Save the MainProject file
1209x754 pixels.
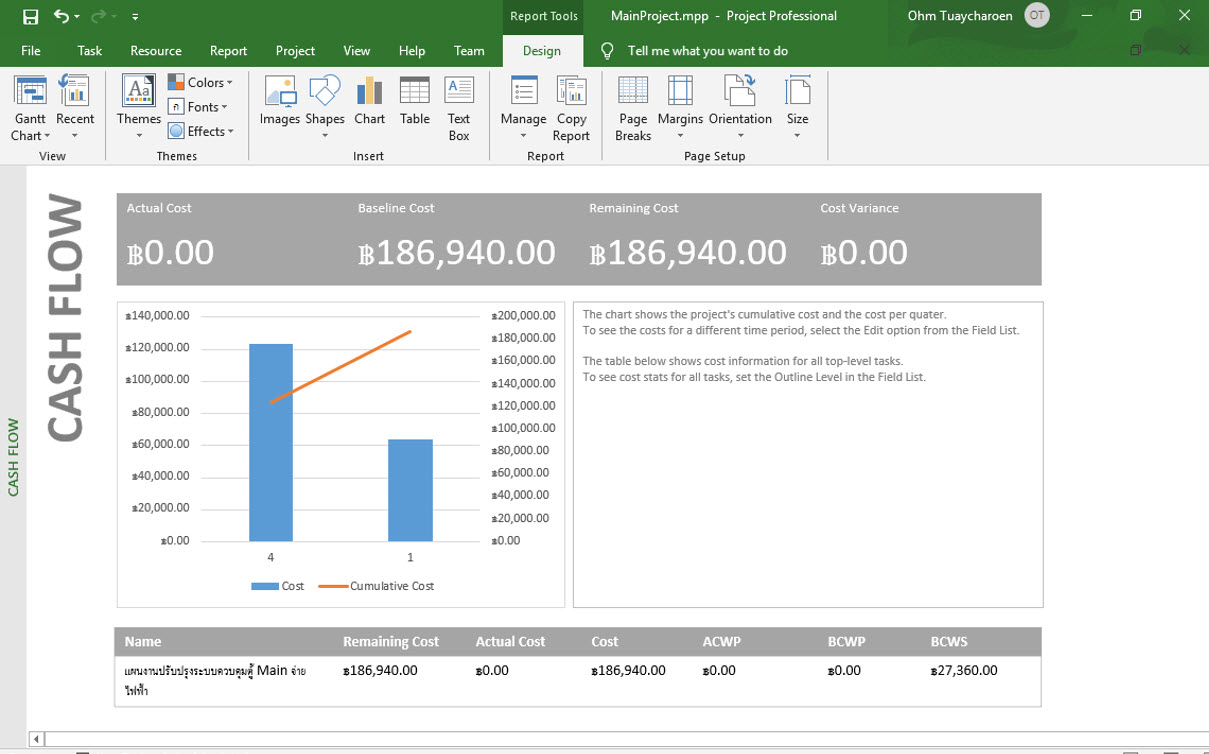(30, 15)
